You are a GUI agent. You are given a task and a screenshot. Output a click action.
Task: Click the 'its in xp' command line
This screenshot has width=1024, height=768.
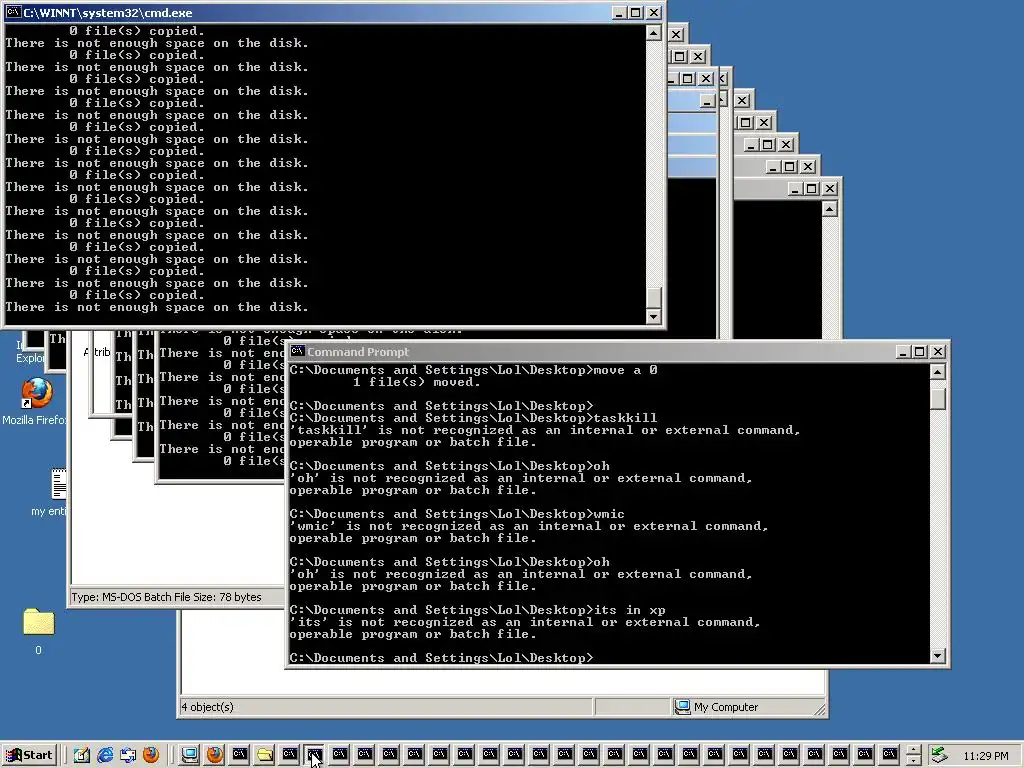click(477, 610)
